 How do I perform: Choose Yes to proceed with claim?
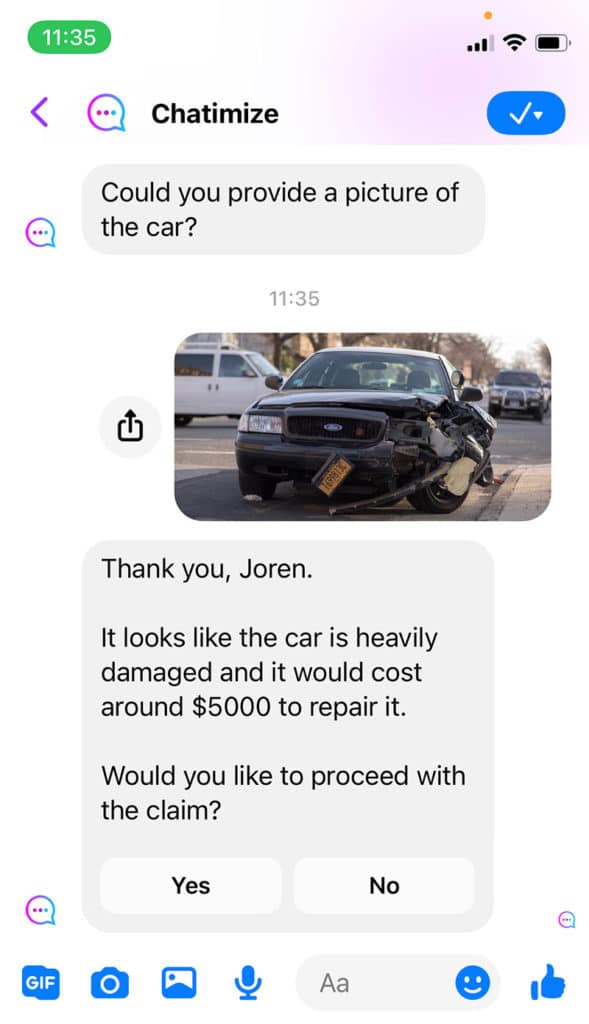tap(191, 886)
